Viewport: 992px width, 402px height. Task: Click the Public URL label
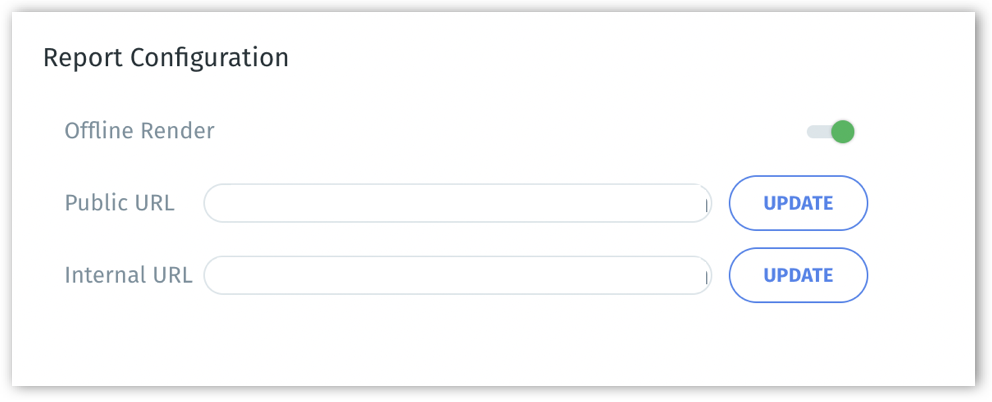click(x=119, y=203)
